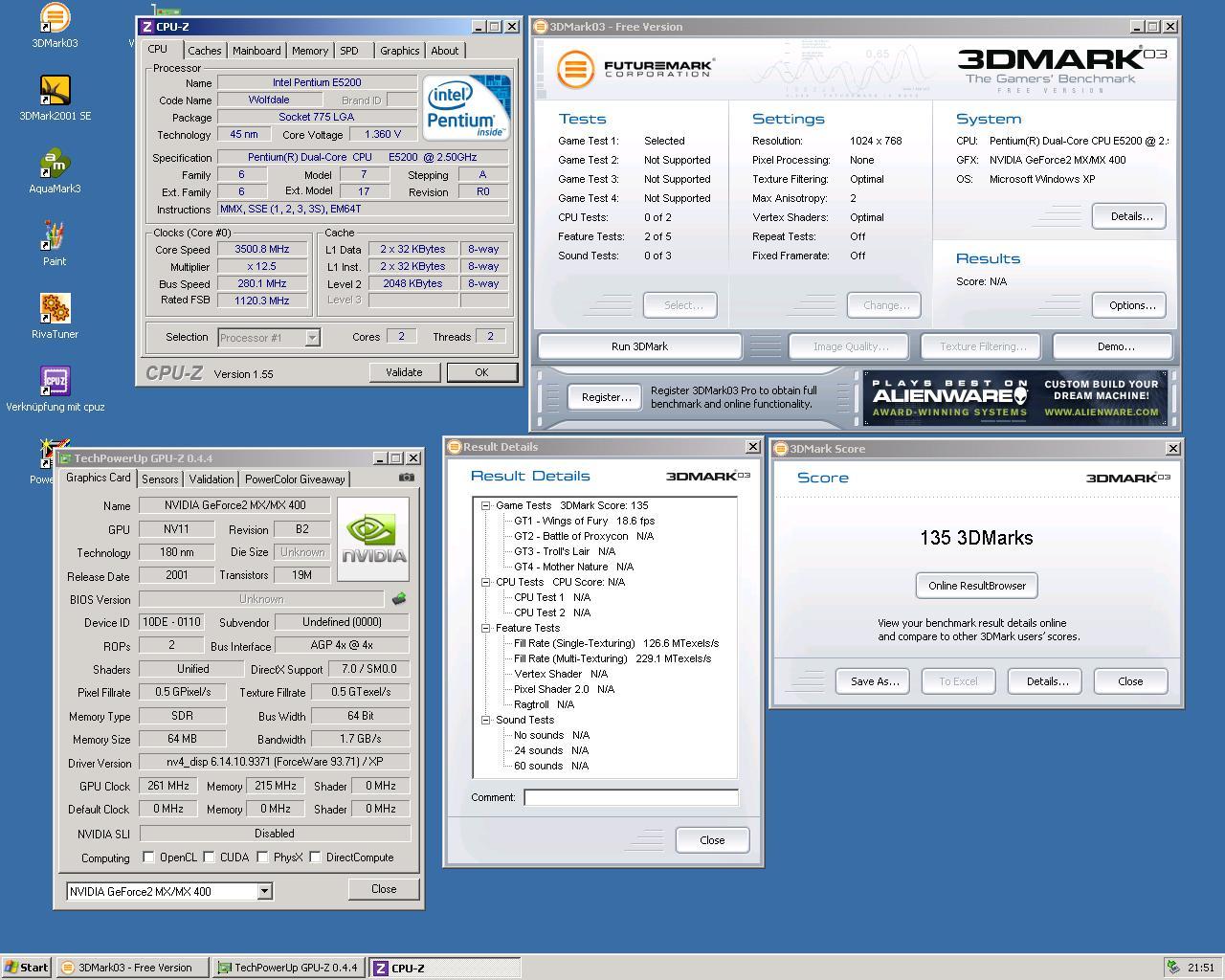The image size is (1225, 980).
Task: Click Comment input field in Result Details
Action: [631, 797]
